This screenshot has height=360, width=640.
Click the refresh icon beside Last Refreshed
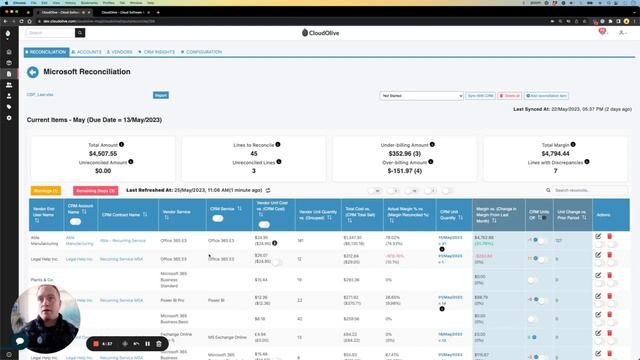click(x=268, y=191)
